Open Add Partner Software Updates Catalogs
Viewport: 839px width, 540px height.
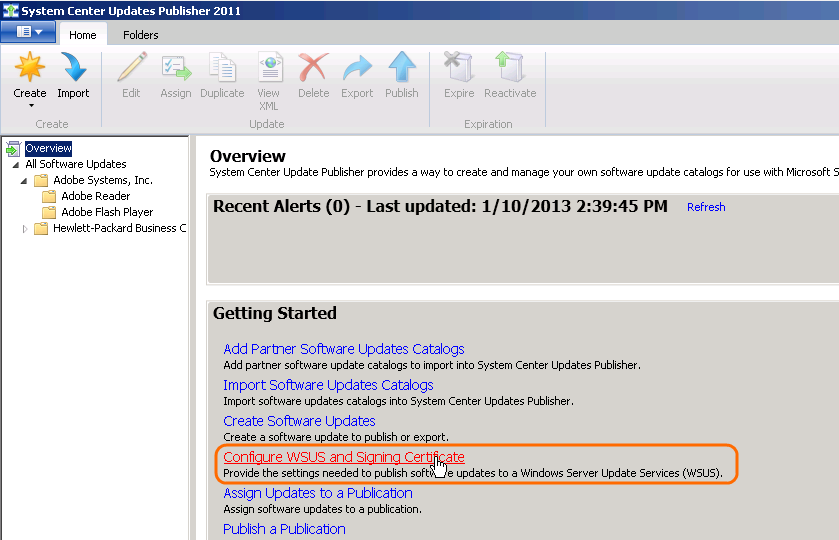pyautogui.click(x=343, y=349)
